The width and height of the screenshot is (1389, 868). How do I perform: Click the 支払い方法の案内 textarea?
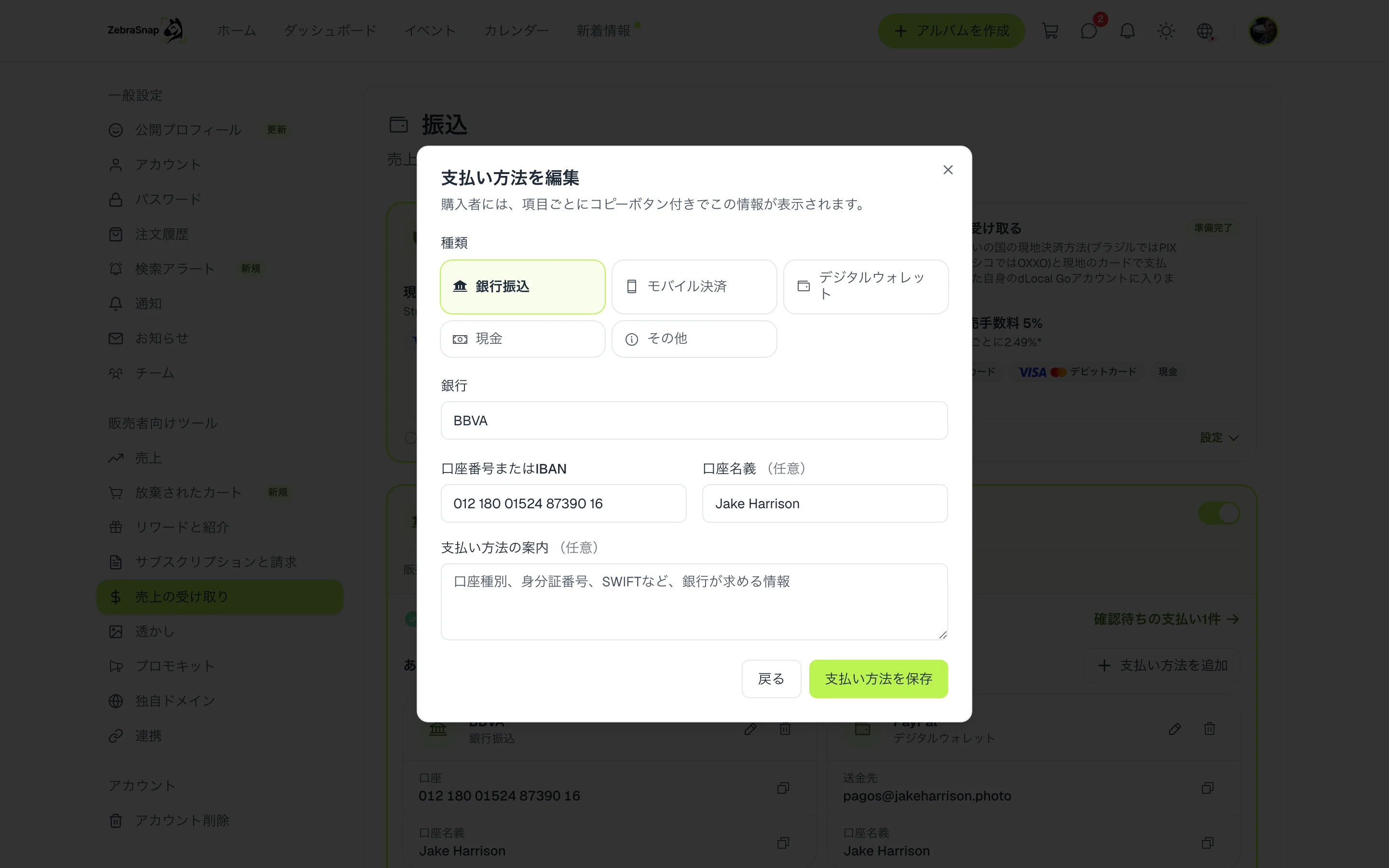pos(694,602)
